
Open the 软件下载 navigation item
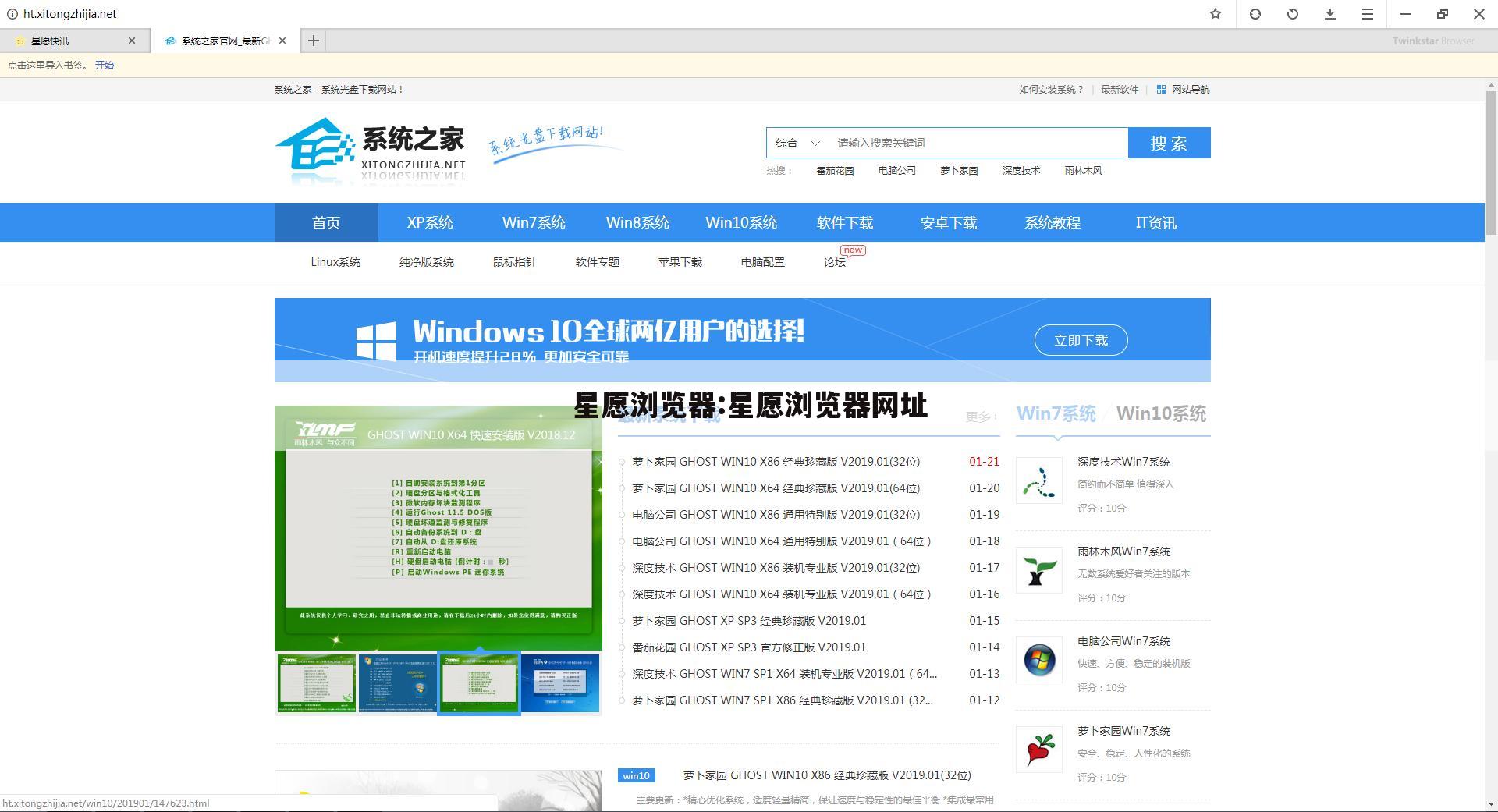(x=845, y=222)
